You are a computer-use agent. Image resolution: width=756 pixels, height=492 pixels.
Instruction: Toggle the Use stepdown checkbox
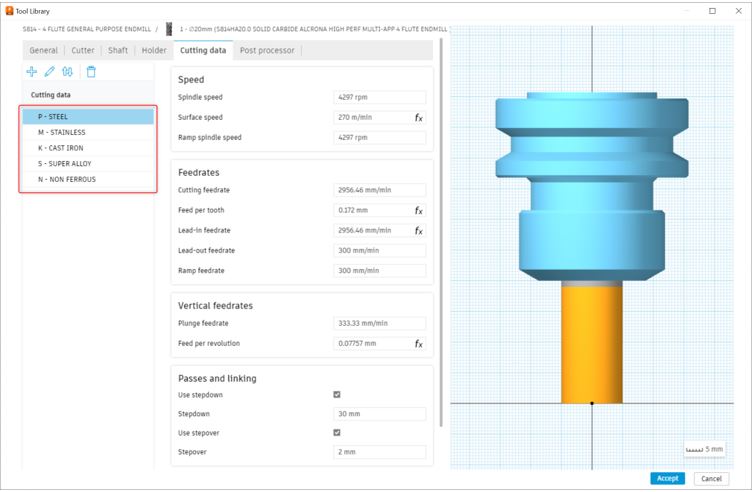click(337, 395)
